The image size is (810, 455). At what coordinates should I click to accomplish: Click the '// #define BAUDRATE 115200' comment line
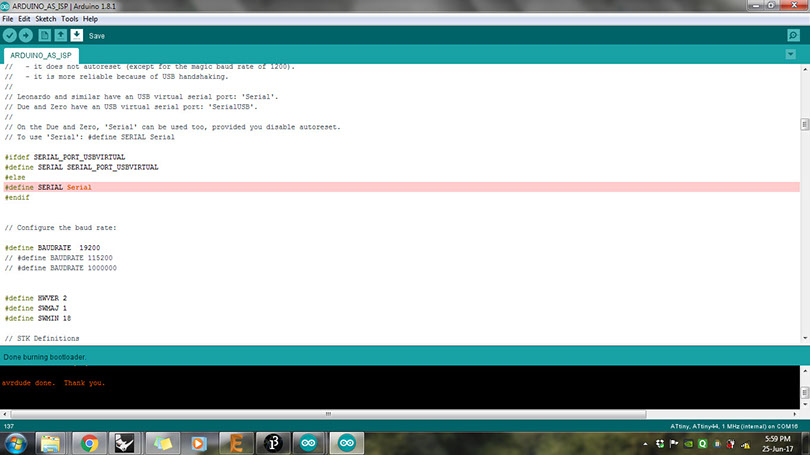58,258
